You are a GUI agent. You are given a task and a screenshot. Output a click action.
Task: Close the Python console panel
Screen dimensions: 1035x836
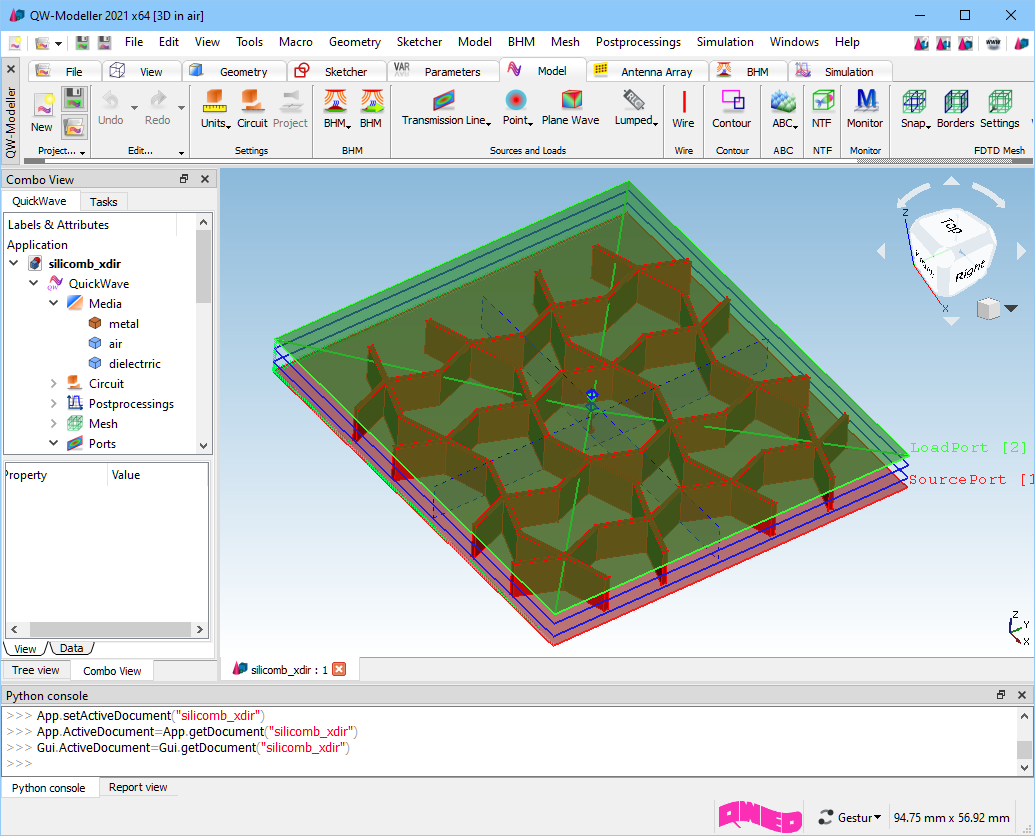pyautogui.click(x=1022, y=695)
